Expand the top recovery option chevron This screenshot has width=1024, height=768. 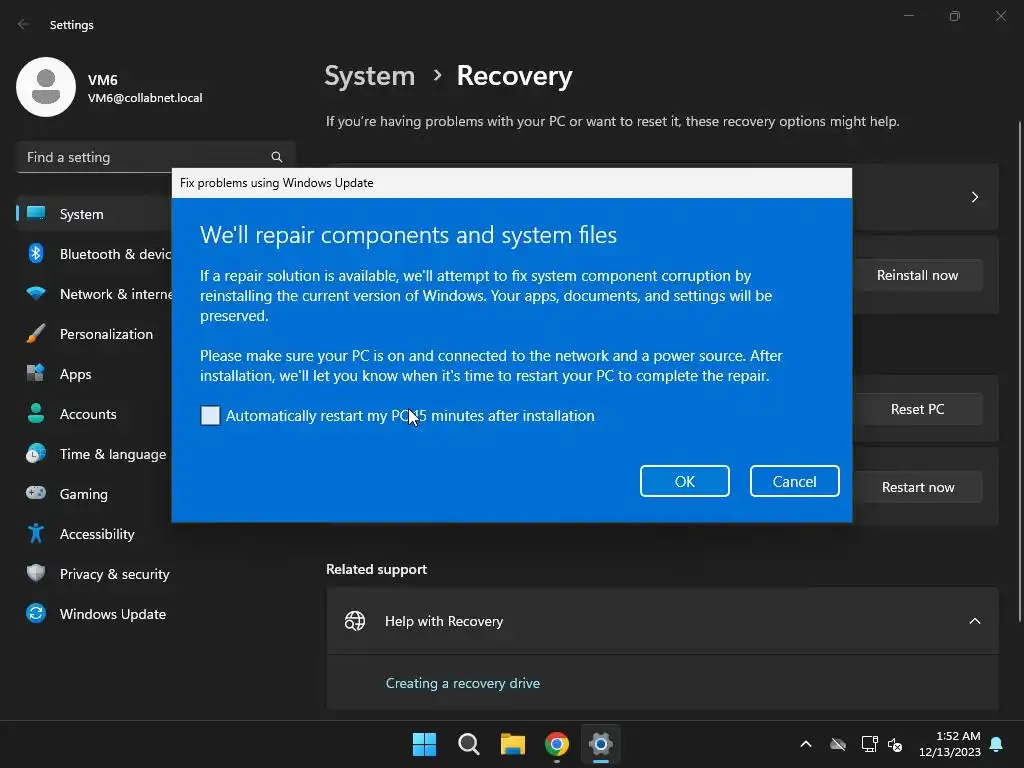coord(974,197)
